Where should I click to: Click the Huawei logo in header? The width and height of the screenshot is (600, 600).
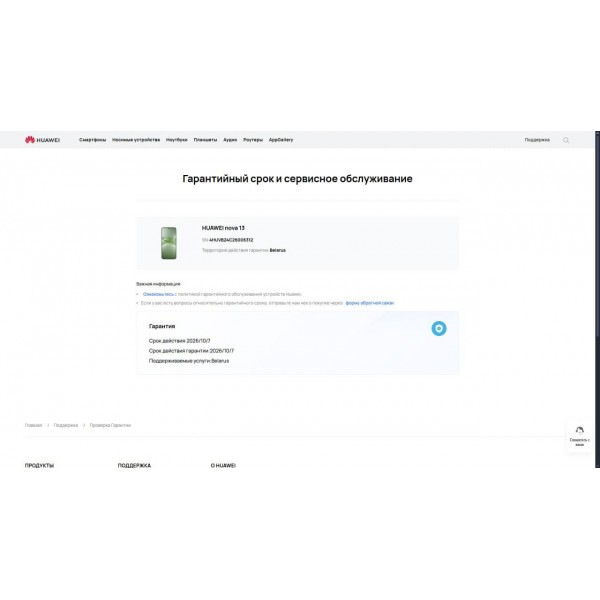tap(42, 140)
